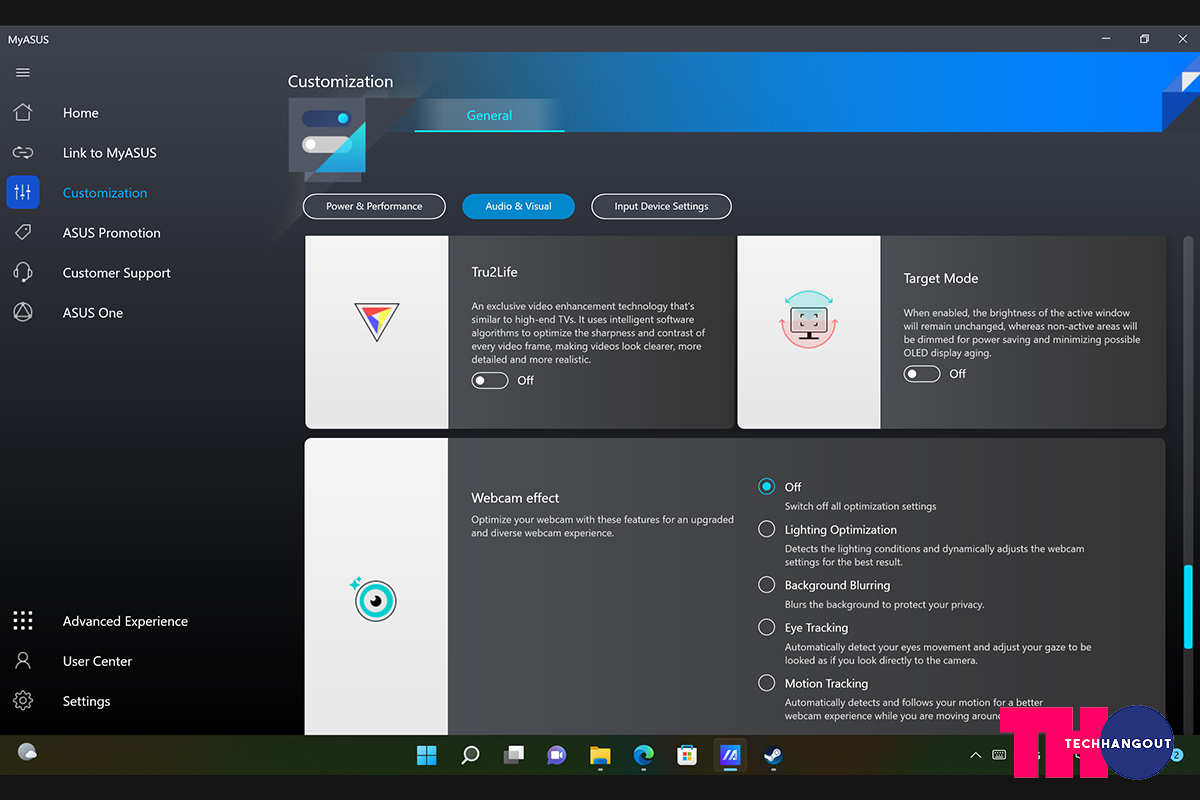Screen dimensions: 1200x800
Task: Click 'Blurs the background to protect your privacy' text
Action: tap(885, 605)
